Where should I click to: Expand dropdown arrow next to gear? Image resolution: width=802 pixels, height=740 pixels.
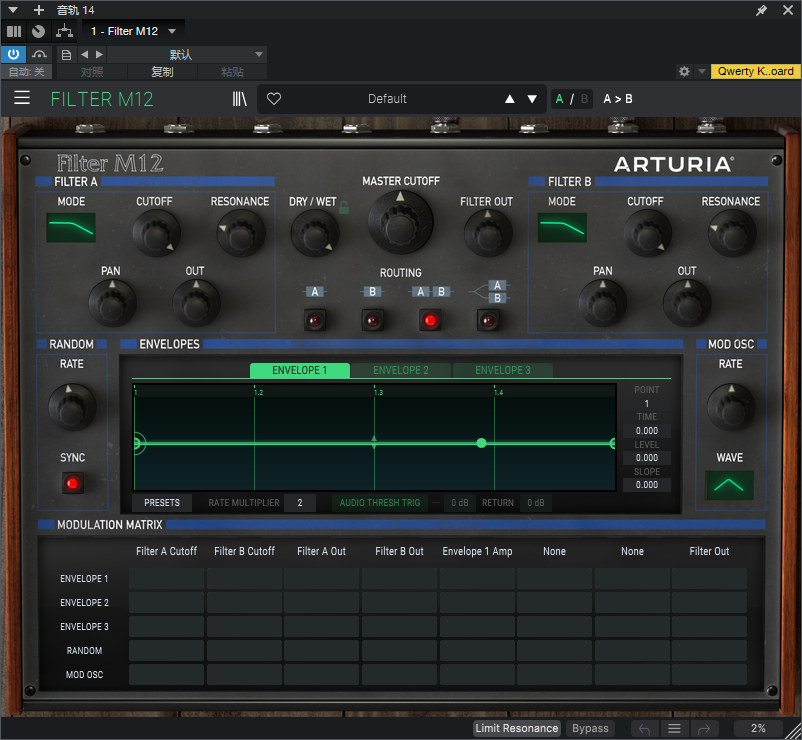pyautogui.click(x=702, y=71)
